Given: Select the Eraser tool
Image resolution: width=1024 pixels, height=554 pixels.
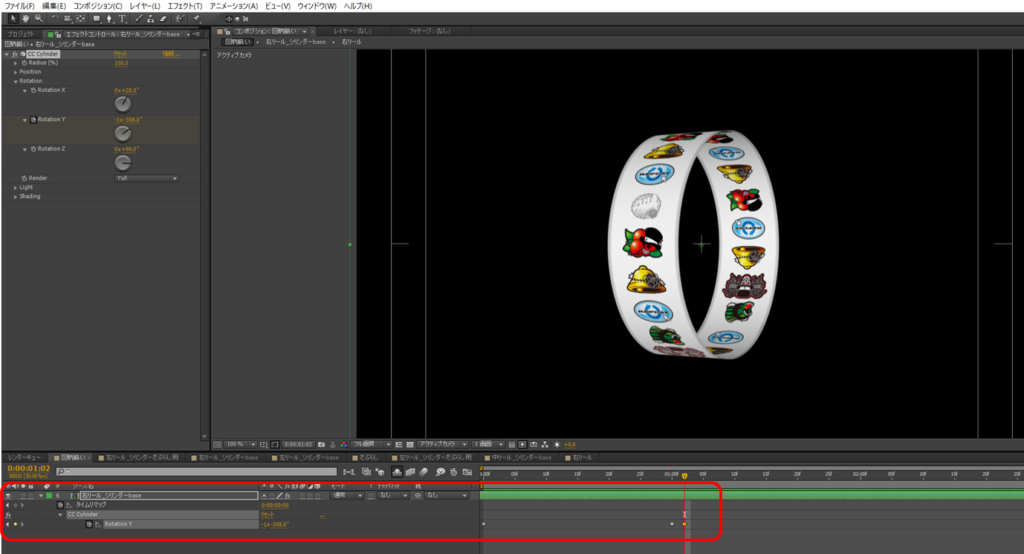Looking at the screenshot, I should 163,18.
